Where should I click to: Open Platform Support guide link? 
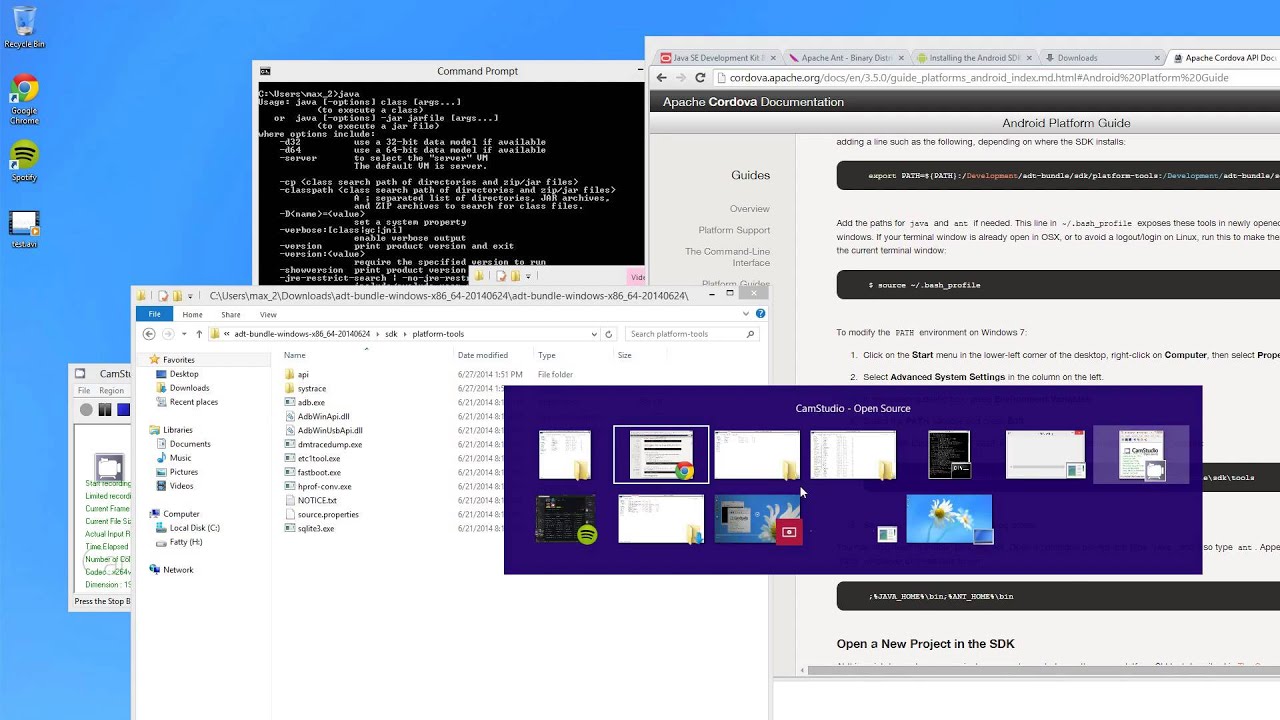(x=734, y=230)
